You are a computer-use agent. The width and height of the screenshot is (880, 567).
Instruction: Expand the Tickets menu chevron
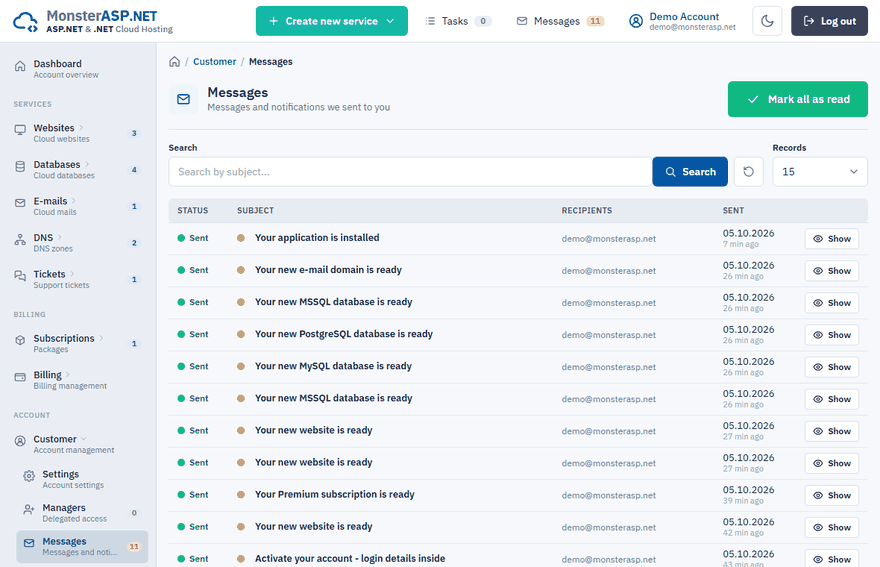pos(72,274)
